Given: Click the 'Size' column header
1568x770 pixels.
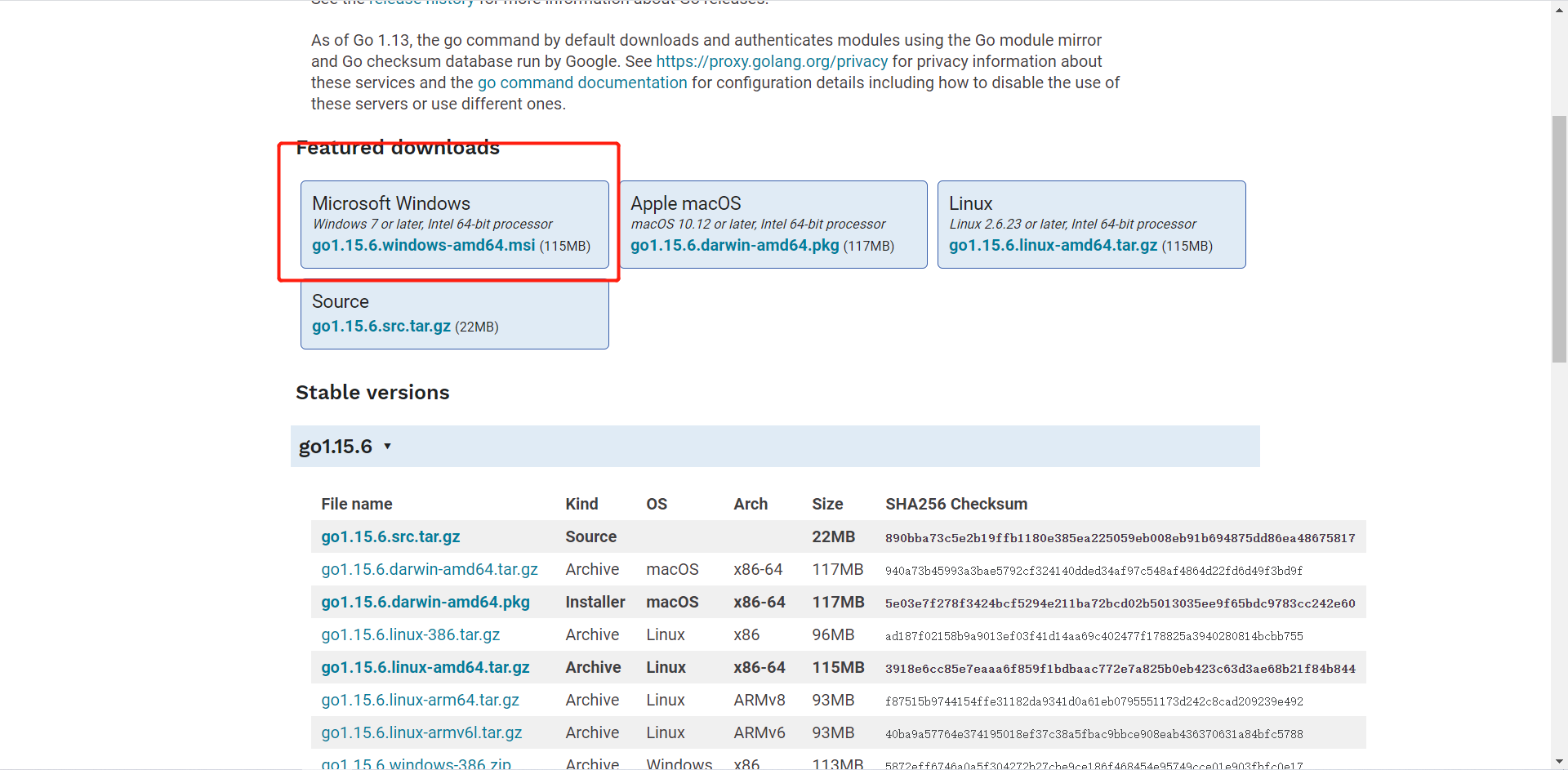Looking at the screenshot, I should tap(827, 504).
